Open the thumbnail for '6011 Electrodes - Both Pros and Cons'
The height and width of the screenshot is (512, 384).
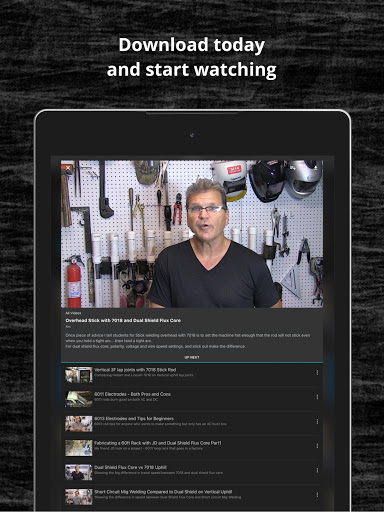pyautogui.click(x=79, y=399)
